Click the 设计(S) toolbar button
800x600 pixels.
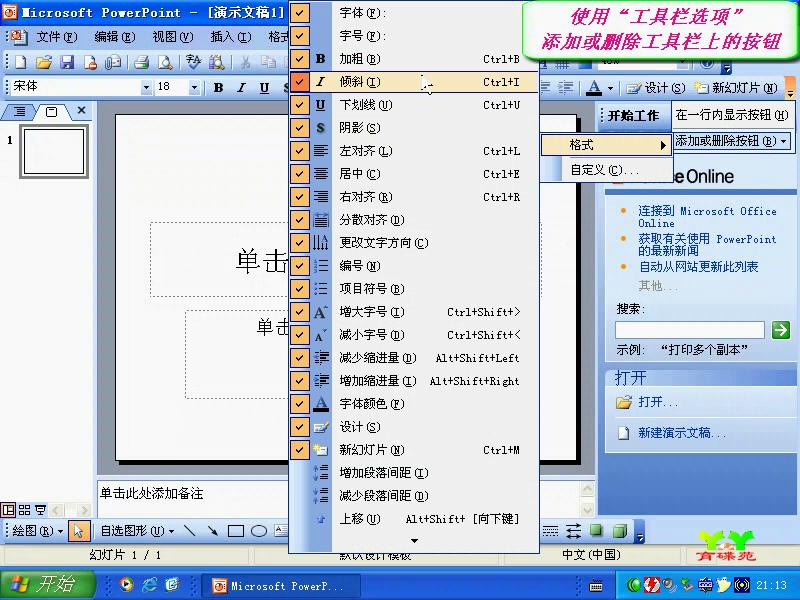point(656,88)
